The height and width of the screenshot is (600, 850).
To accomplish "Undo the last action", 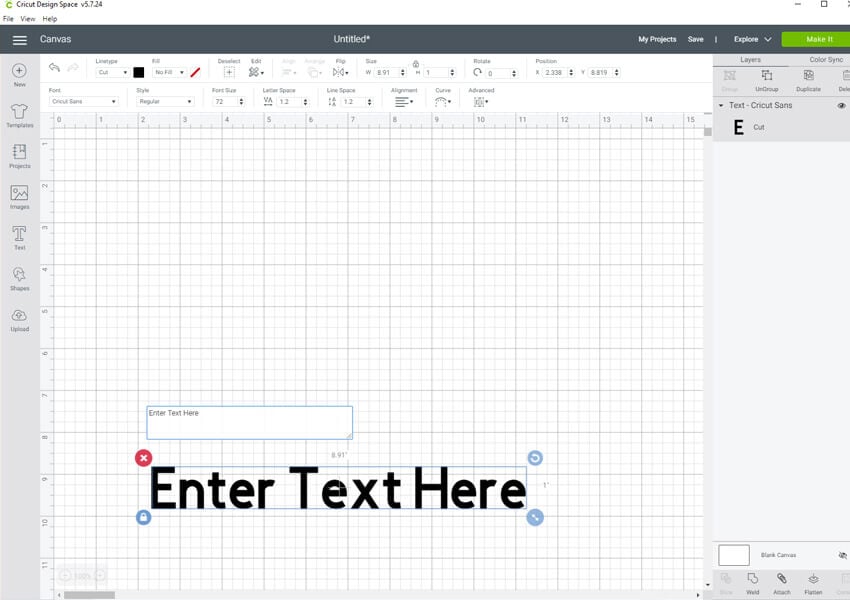I will [54, 67].
